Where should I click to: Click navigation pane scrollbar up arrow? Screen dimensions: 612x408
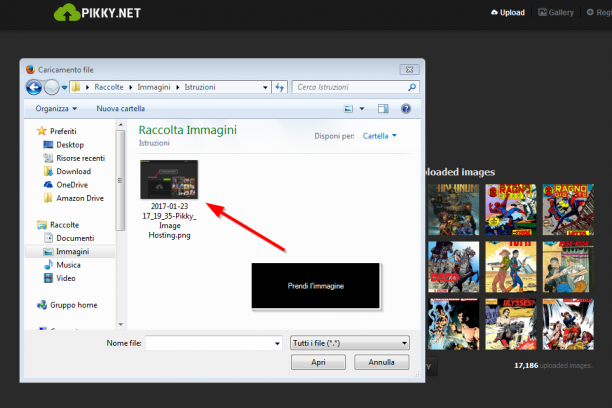121,125
